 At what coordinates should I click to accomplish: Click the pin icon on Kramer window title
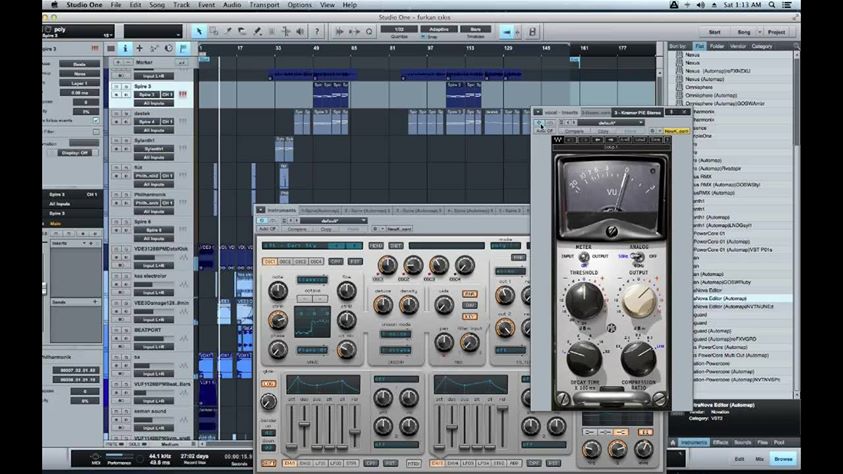(672, 112)
